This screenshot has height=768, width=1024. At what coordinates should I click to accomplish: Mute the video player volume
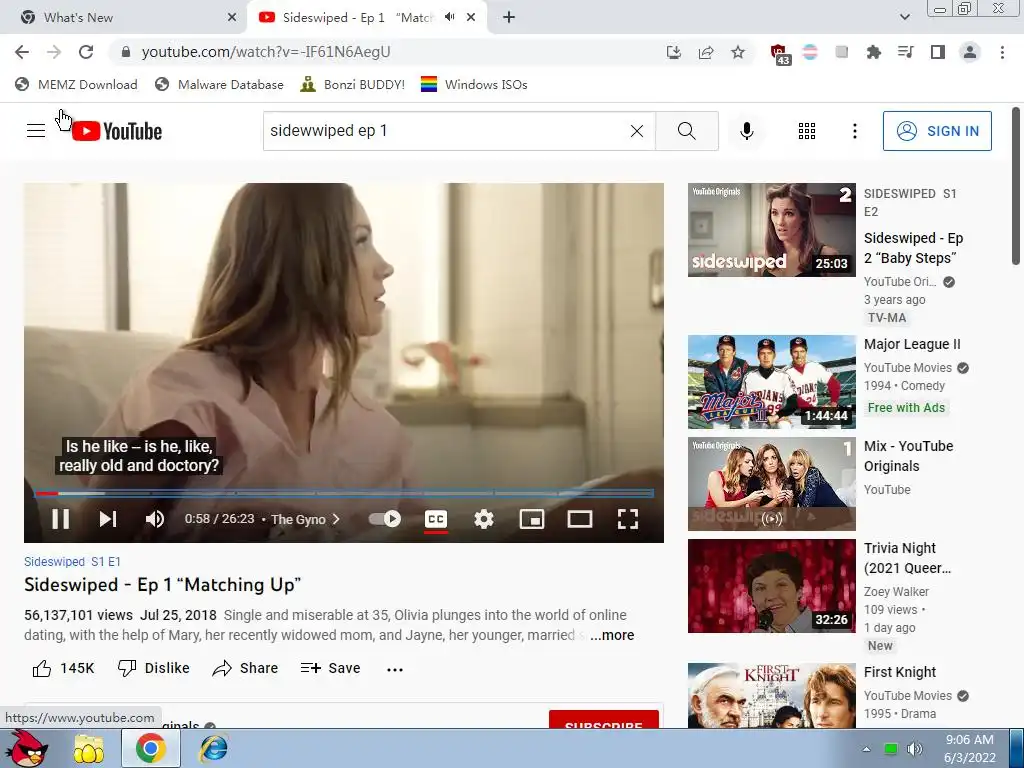tap(155, 519)
